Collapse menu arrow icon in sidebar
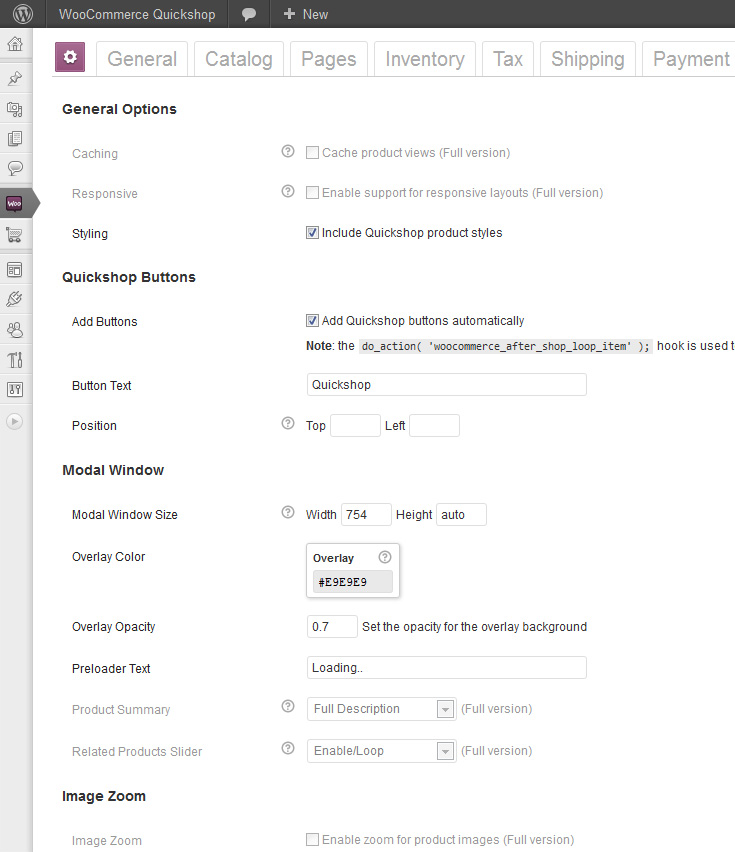This screenshot has height=852, width=735. point(15,422)
